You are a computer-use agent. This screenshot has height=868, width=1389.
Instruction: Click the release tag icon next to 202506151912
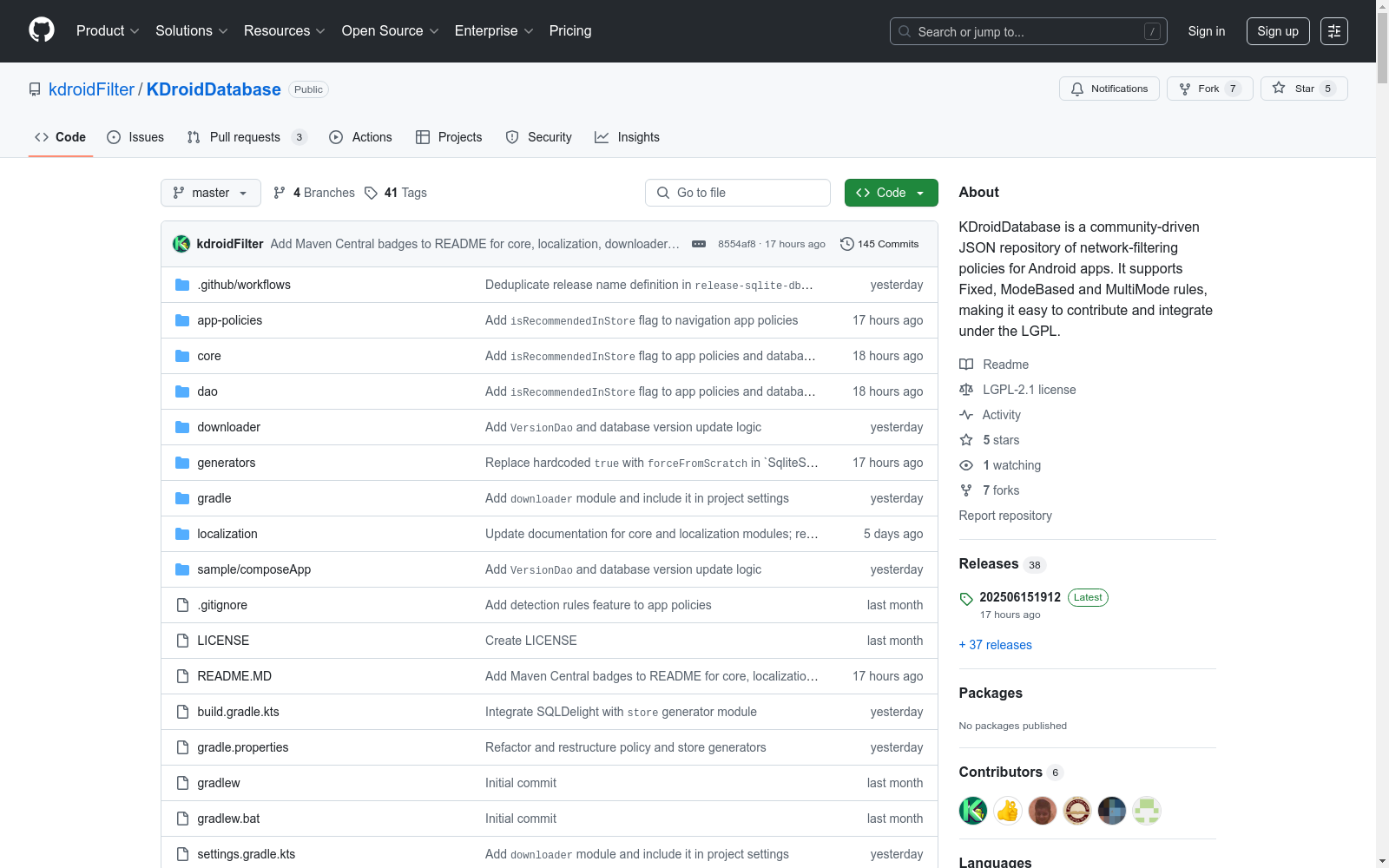[x=966, y=599]
